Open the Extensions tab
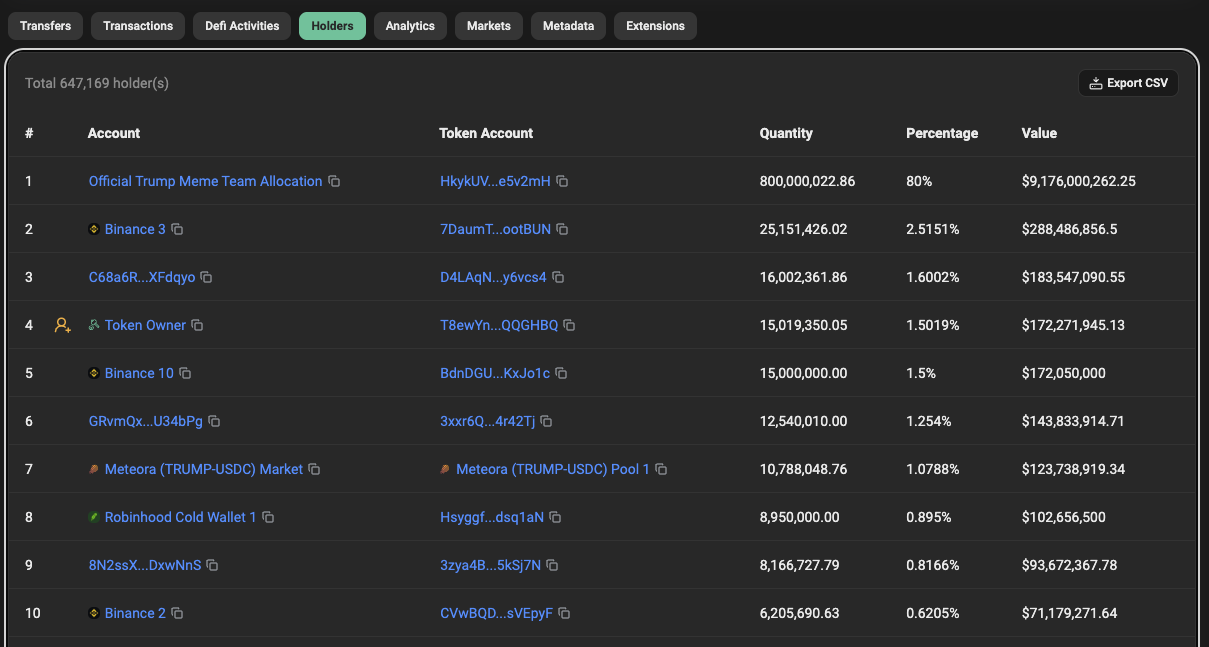 point(656,26)
